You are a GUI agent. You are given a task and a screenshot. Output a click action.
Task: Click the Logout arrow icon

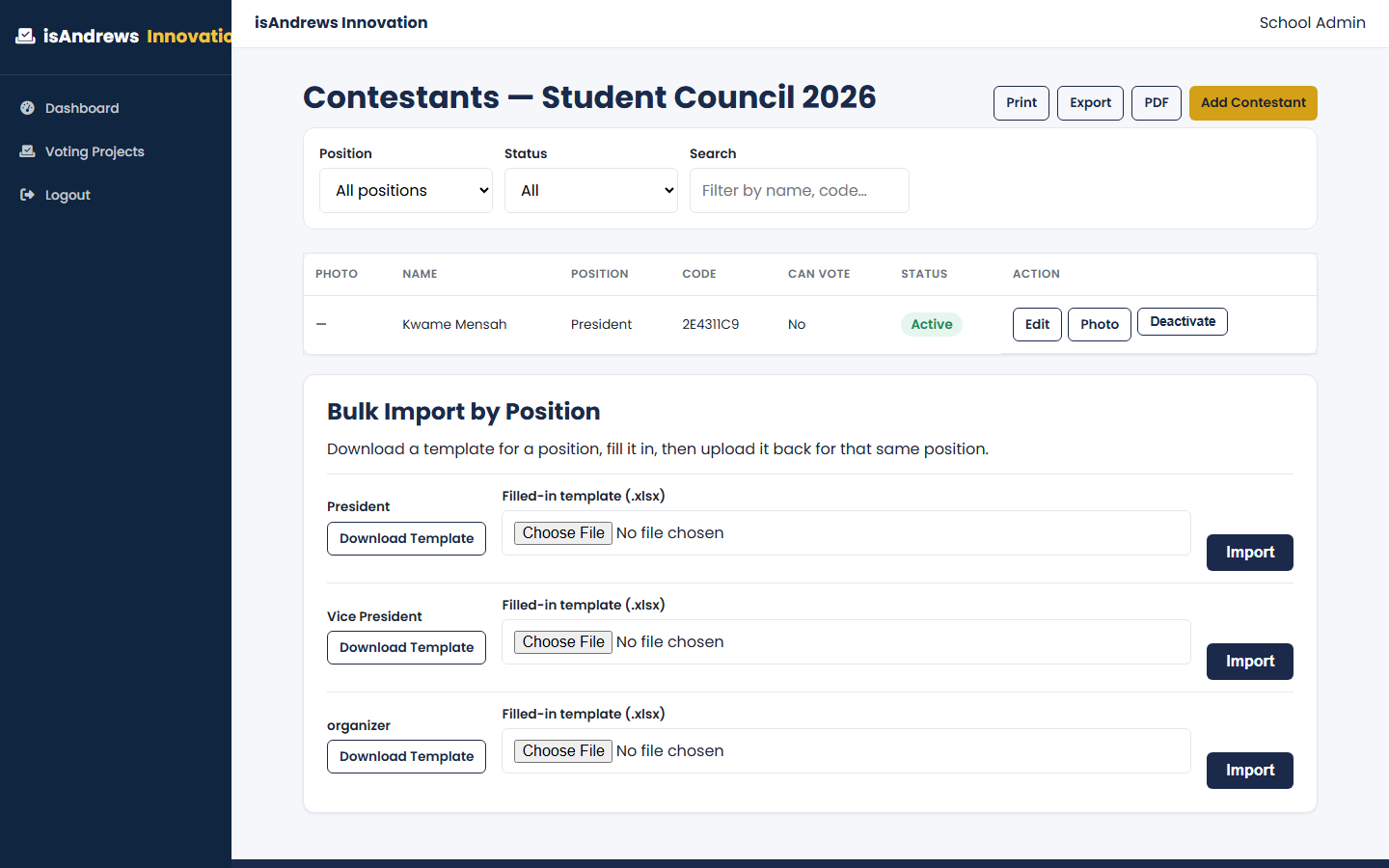[x=27, y=195]
